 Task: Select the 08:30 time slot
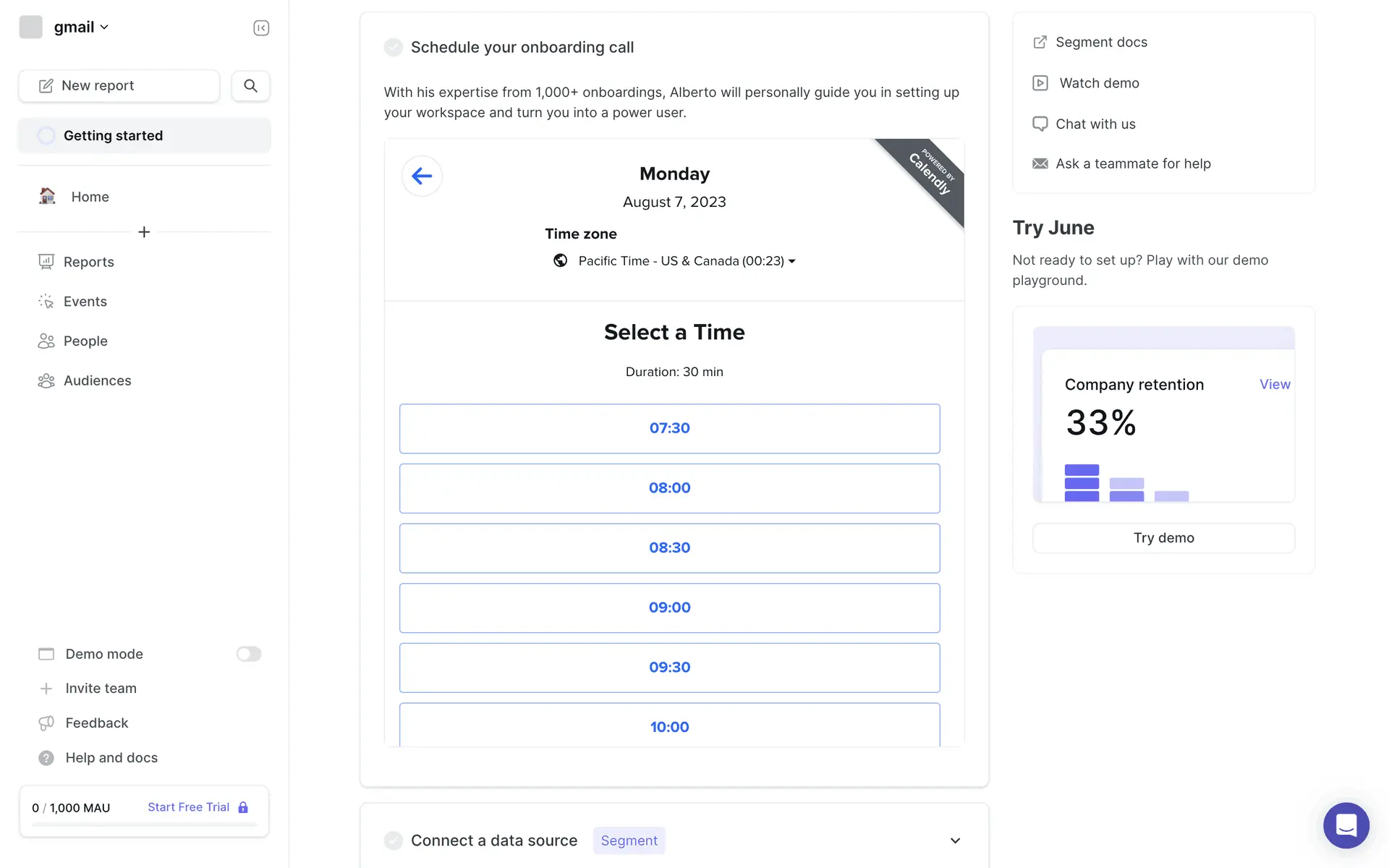pos(669,548)
